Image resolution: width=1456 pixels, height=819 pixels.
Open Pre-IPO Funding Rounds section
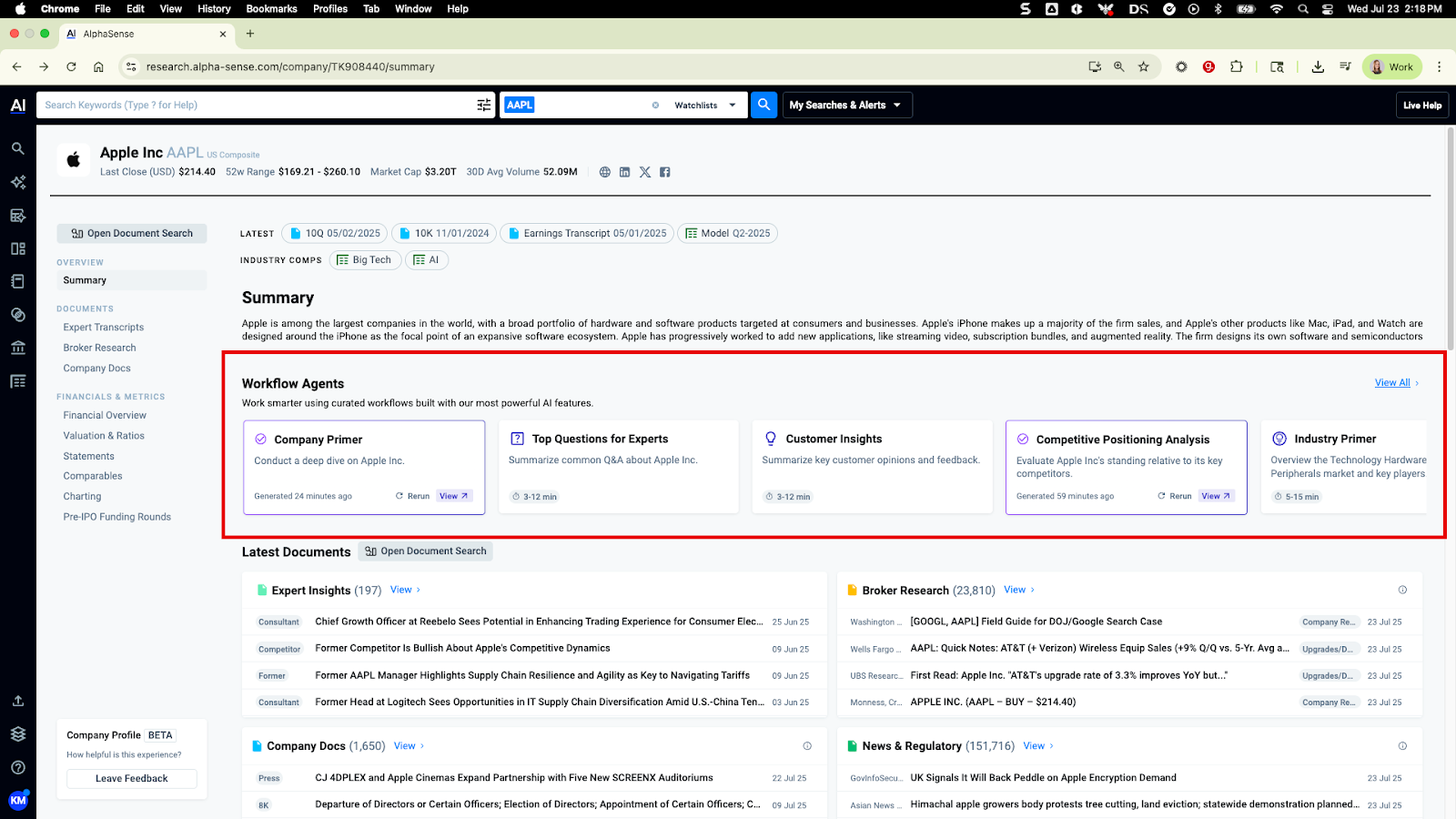(x=116, y=517)
